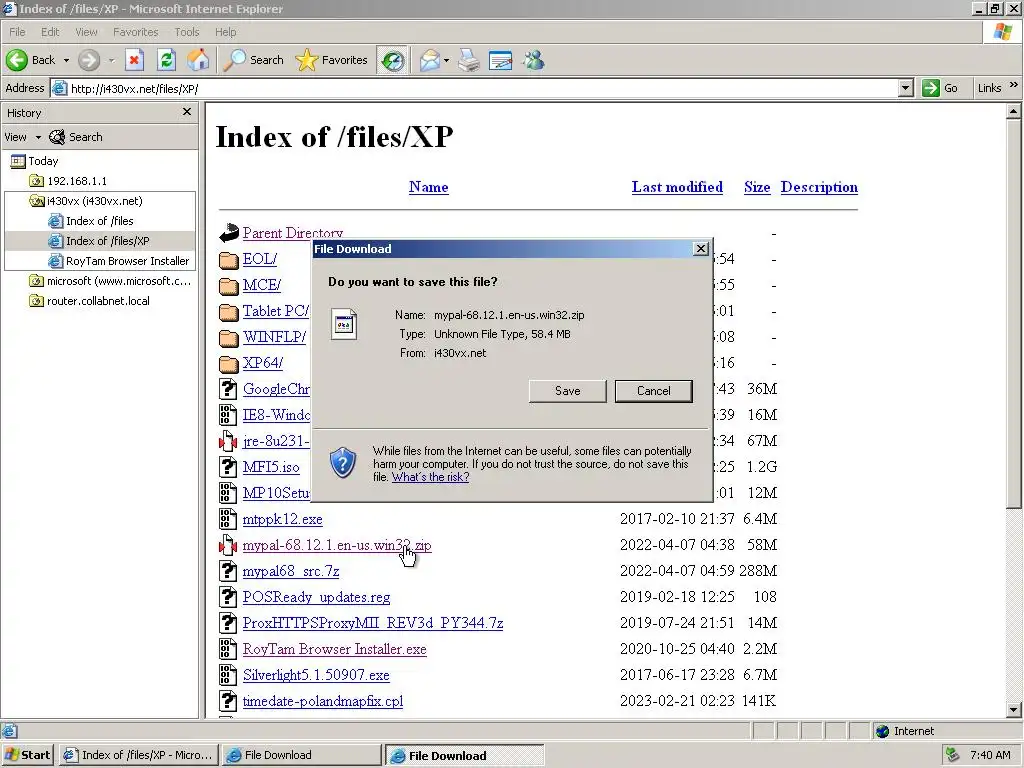Click the Forward navigation arrow icon
The image size is (1024, 768).
tap(89, 60)
